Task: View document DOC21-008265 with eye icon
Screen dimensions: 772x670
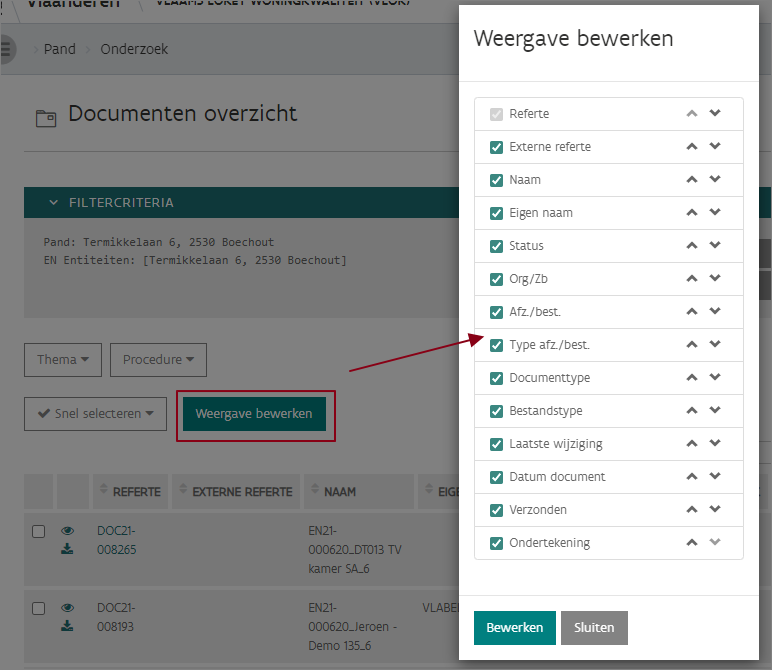Action: click(x=68, y=531)
